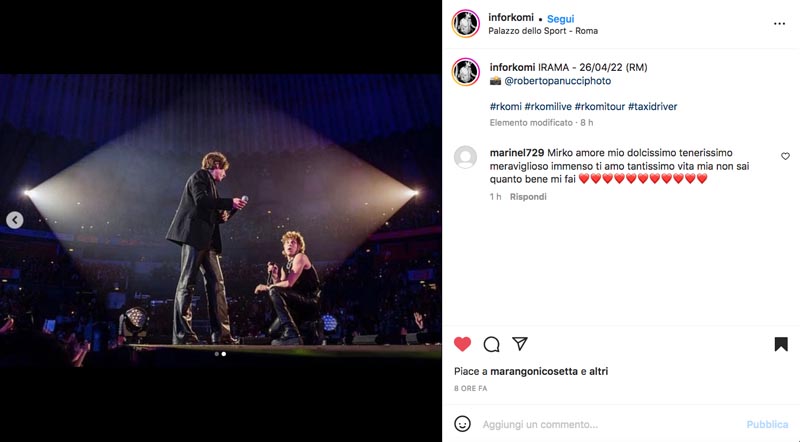Image resolution: width=800 pixels, height=442 pixels.
Task: Open inforkomi avatar beside the caption
Action: pyautogui.click(x=465, y=72)
